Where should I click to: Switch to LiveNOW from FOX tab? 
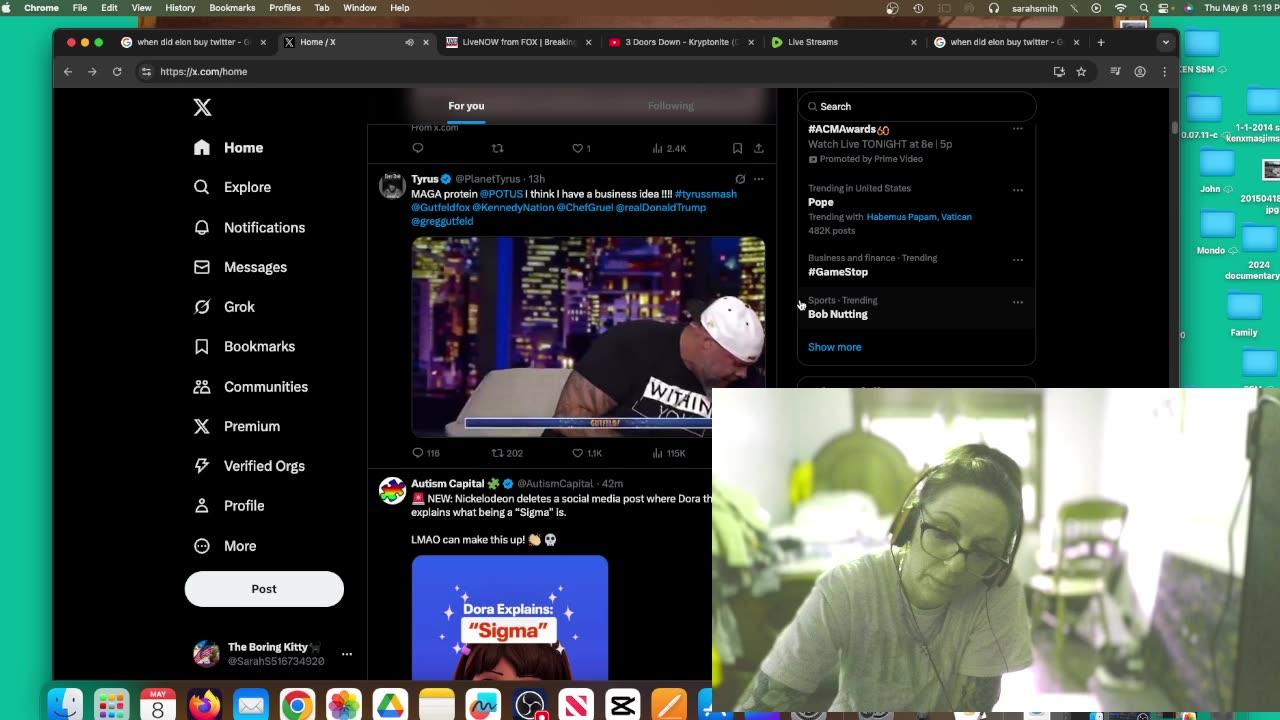(519, 42)
